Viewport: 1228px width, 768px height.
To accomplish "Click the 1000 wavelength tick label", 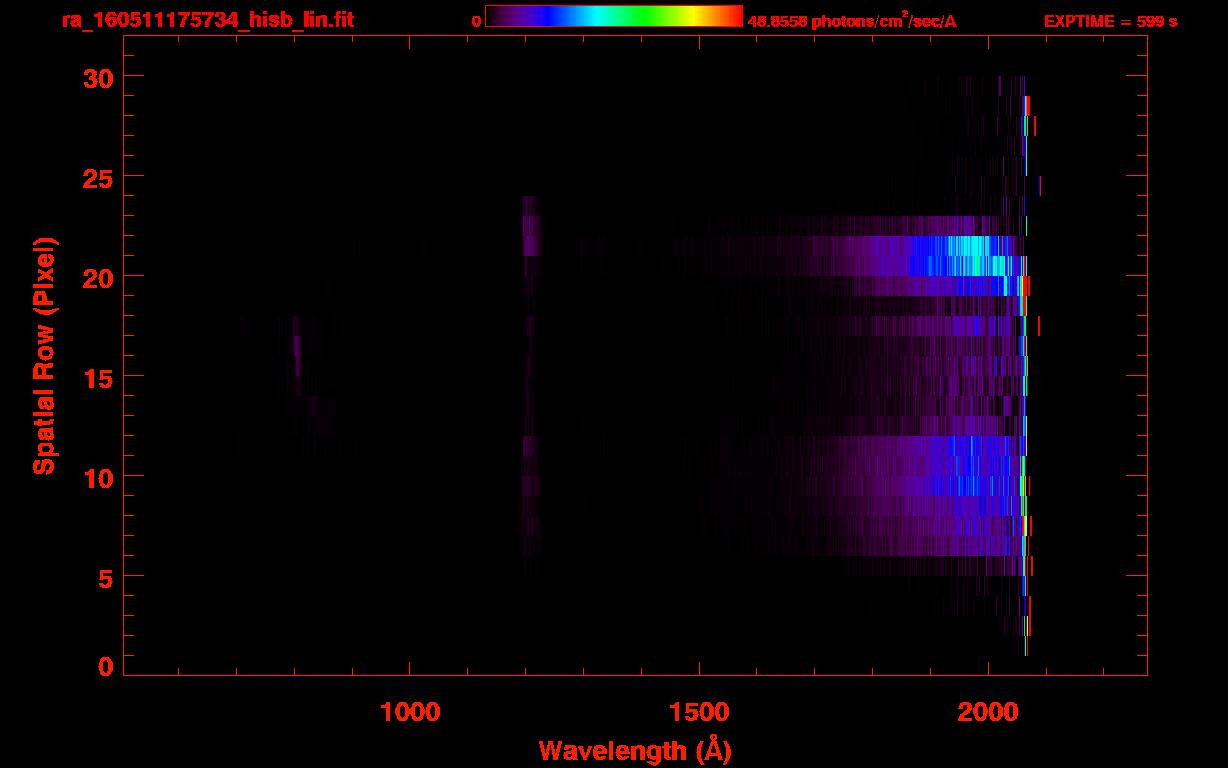I will [410, 712].
